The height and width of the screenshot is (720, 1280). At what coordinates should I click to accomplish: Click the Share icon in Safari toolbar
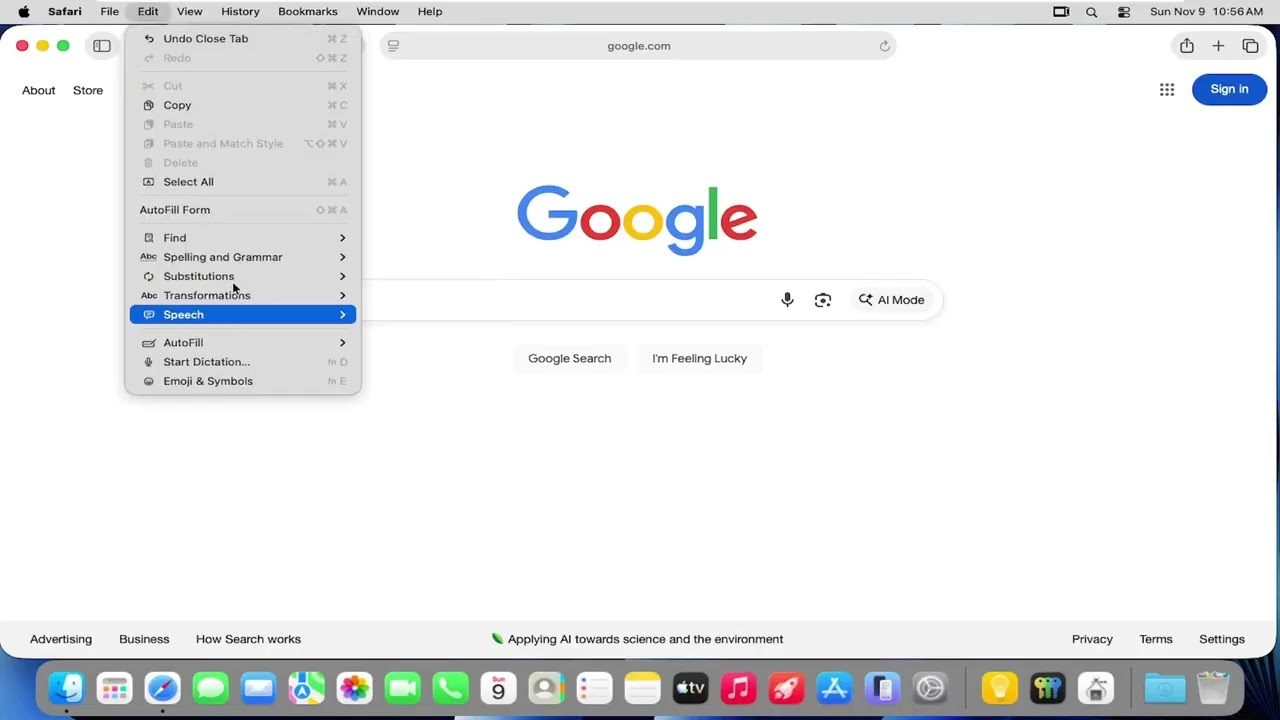1186,46
